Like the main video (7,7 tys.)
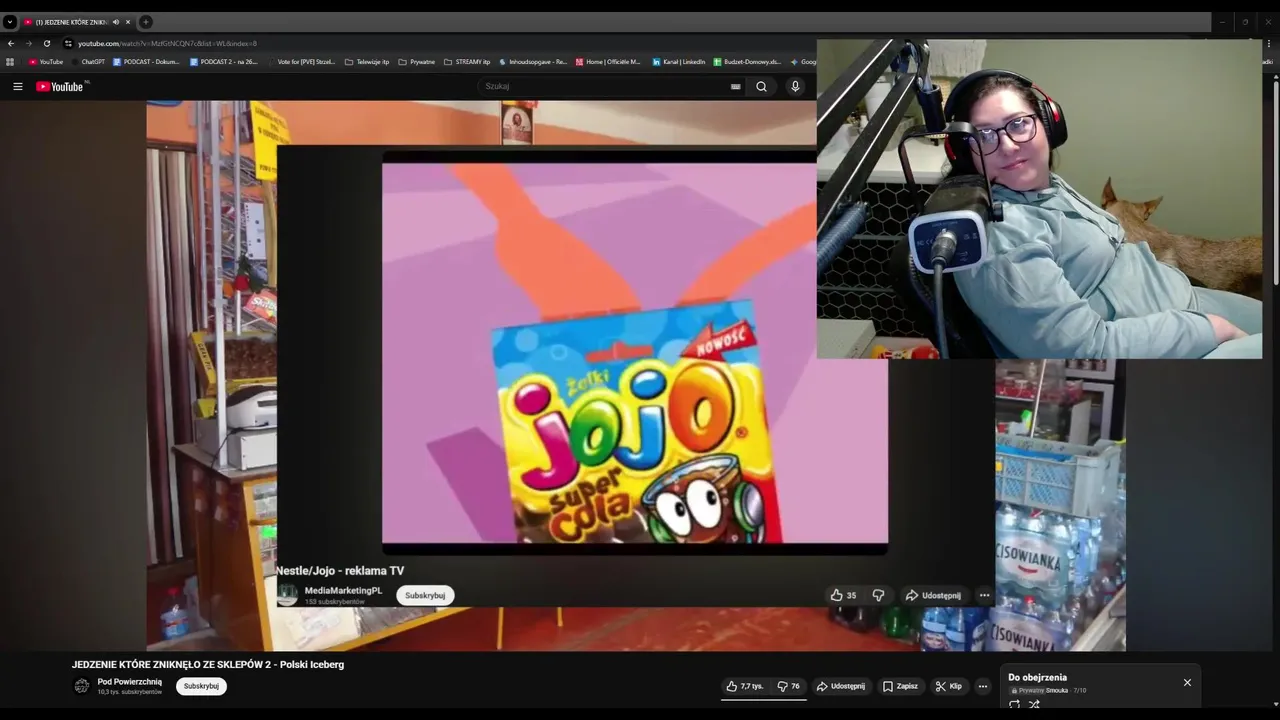Image resolution: width=1280 pixels, height=720 pixels. coord(745,686)
